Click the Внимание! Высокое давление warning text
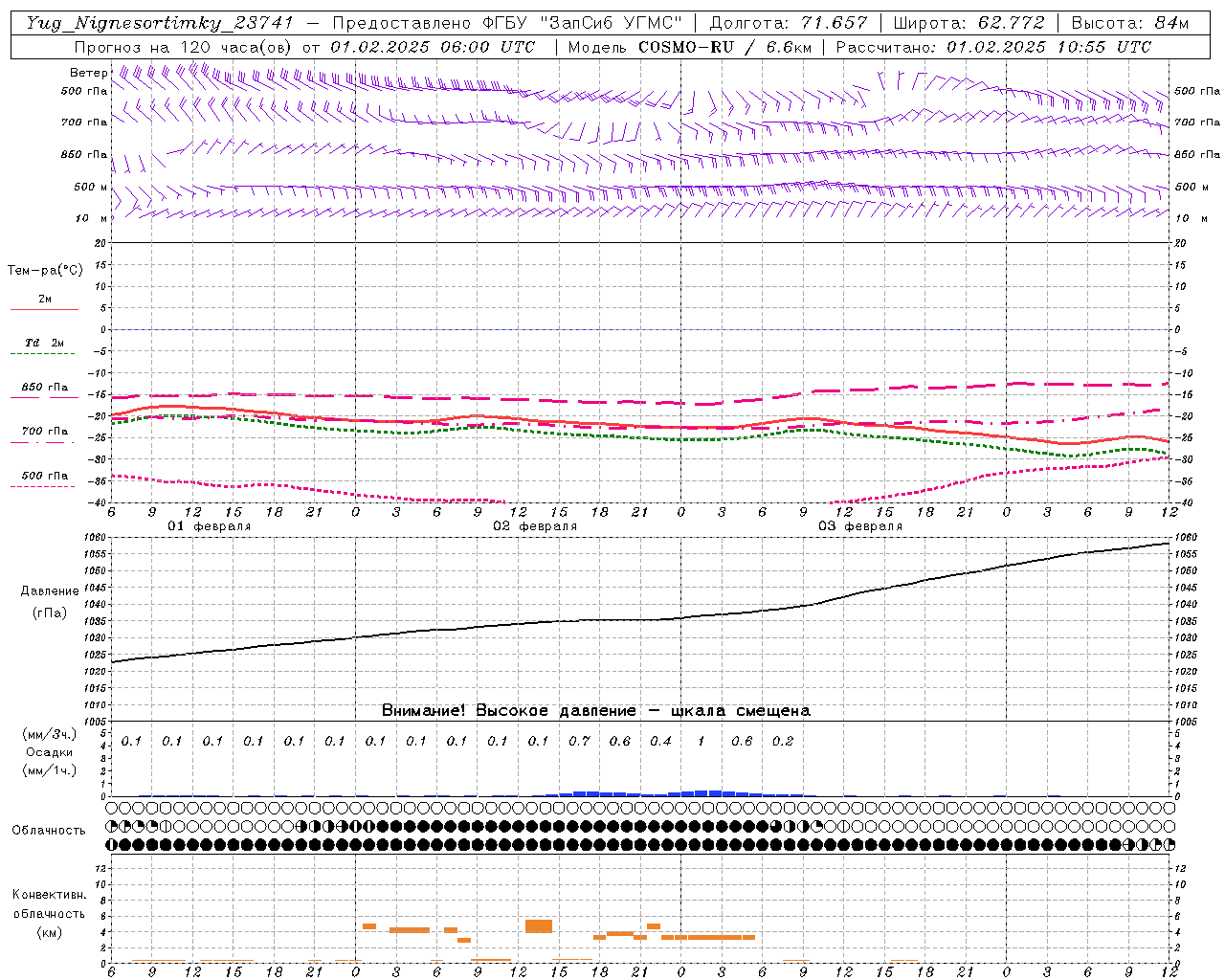 596,711
